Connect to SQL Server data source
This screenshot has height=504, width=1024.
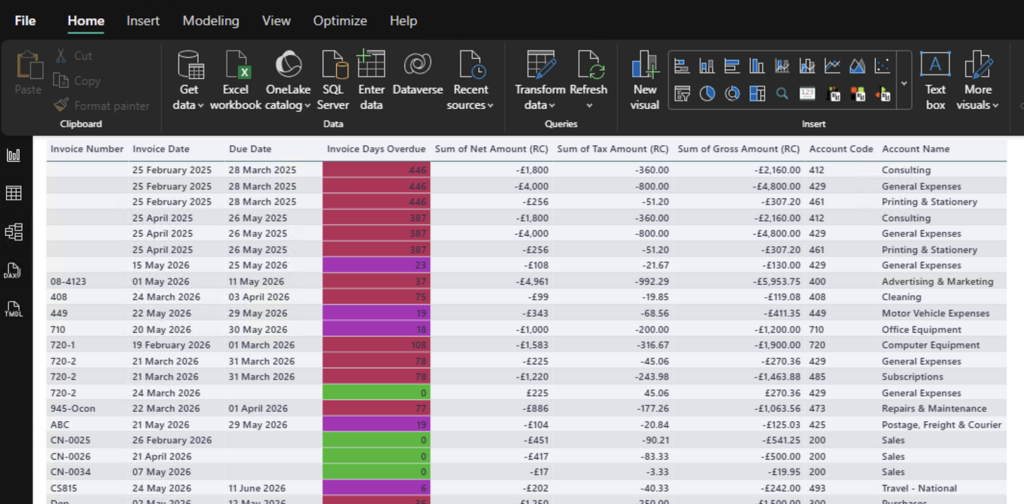coord(333,80)
